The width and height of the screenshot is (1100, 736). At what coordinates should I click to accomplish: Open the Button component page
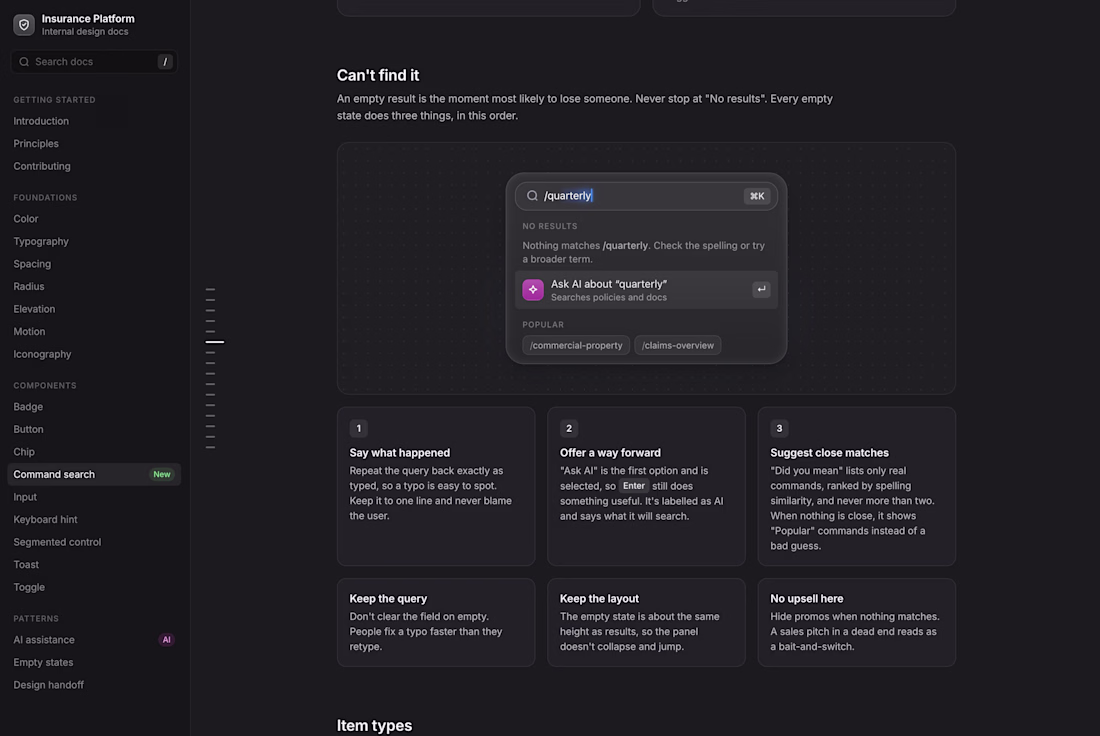28,429
